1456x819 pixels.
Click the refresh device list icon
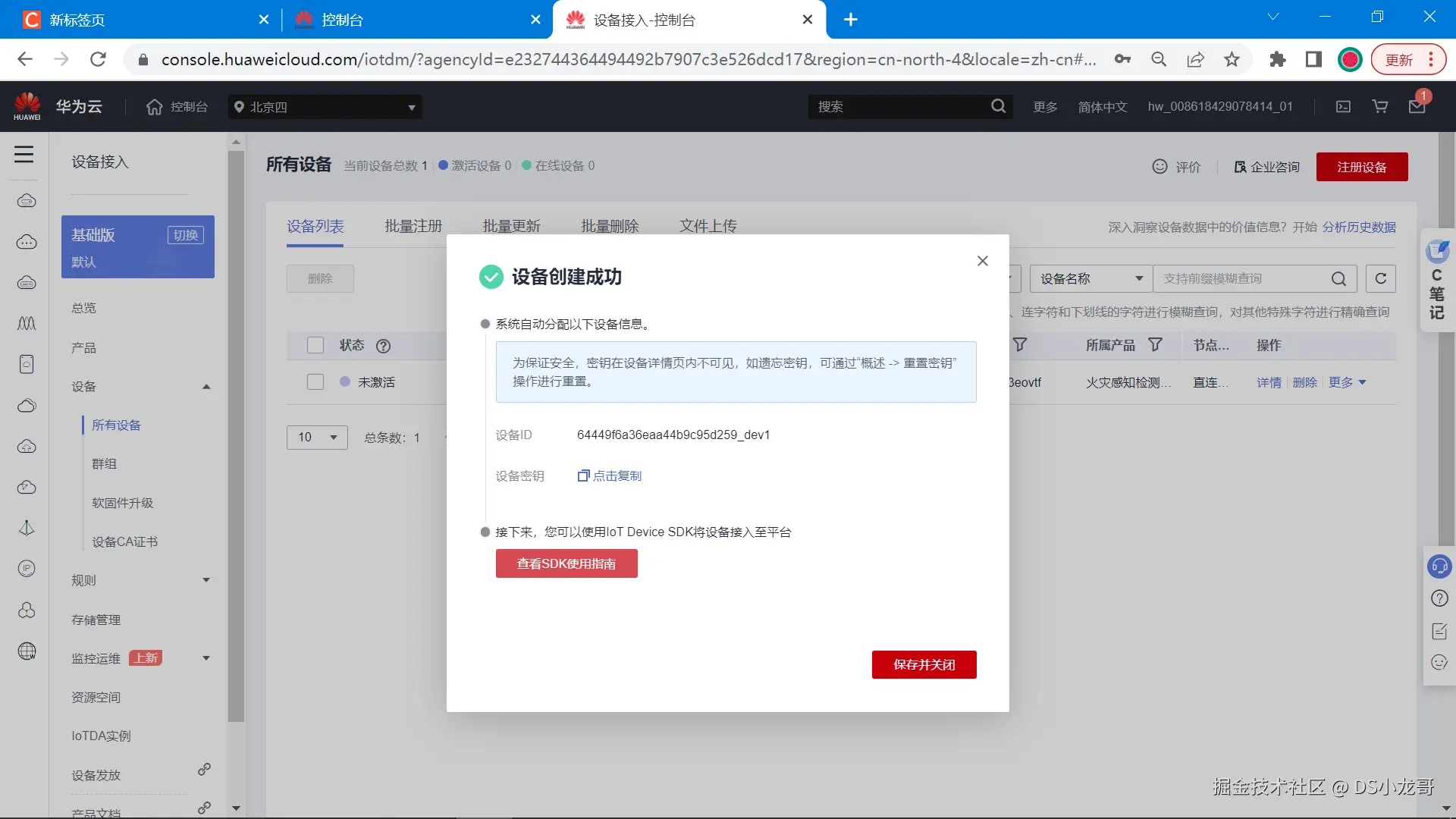pyautogui.click(x=1381, y=279)
